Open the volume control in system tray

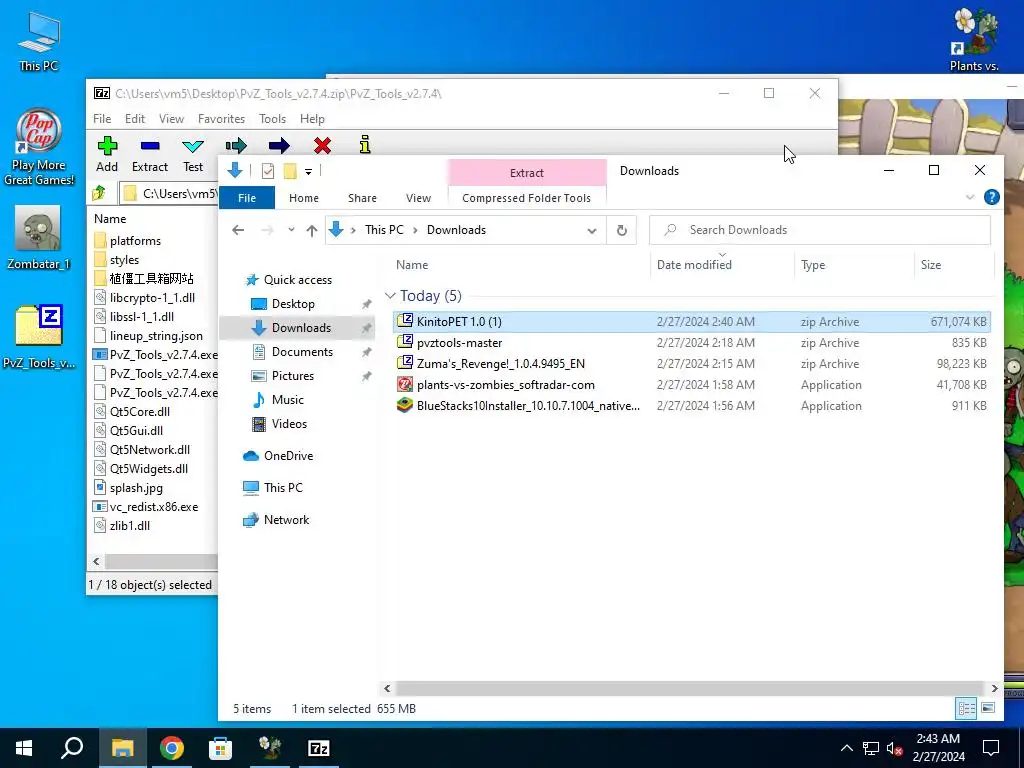point(894,748)
